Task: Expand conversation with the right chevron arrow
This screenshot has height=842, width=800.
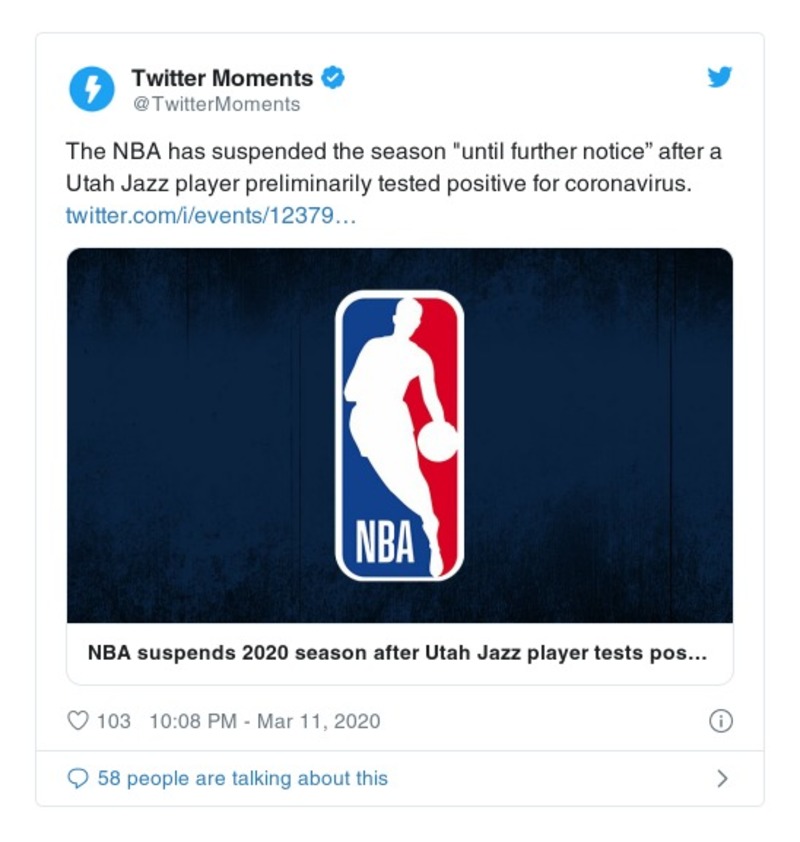Action: [x=722, y=779]
